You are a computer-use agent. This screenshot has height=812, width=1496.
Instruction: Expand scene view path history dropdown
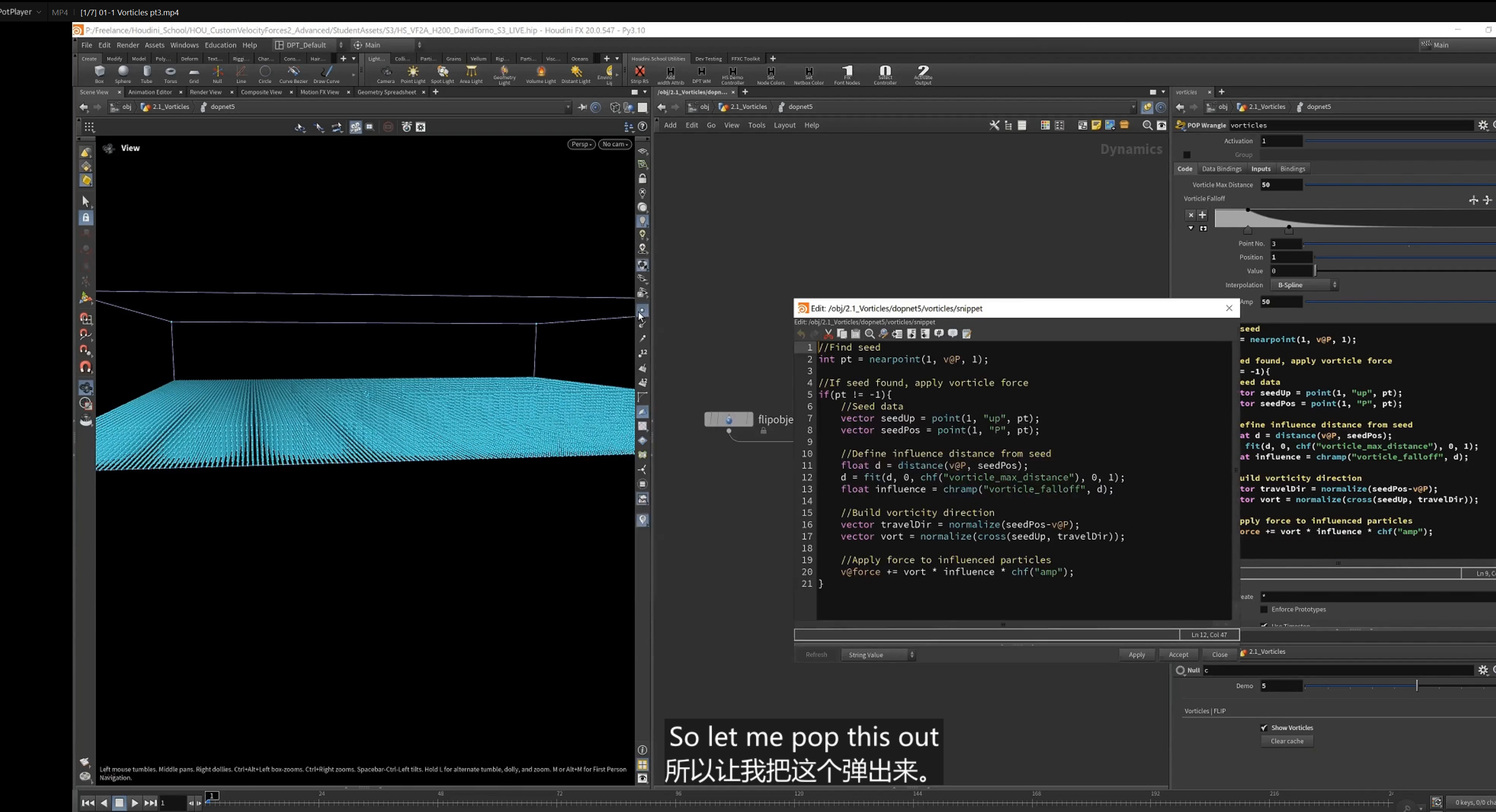[567, 107]
